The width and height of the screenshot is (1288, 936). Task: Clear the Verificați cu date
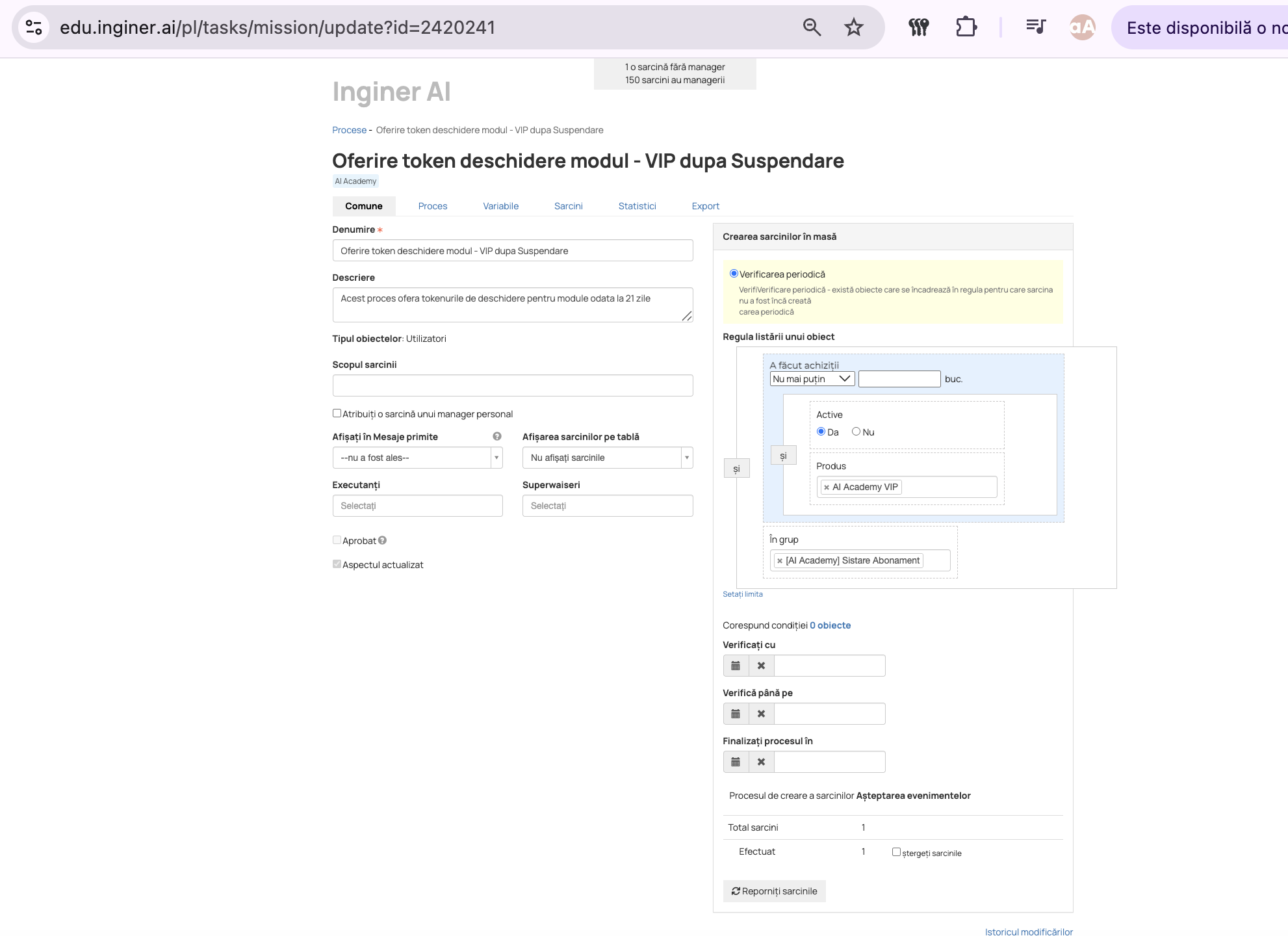pyautogui.click(x=761, y=666)
